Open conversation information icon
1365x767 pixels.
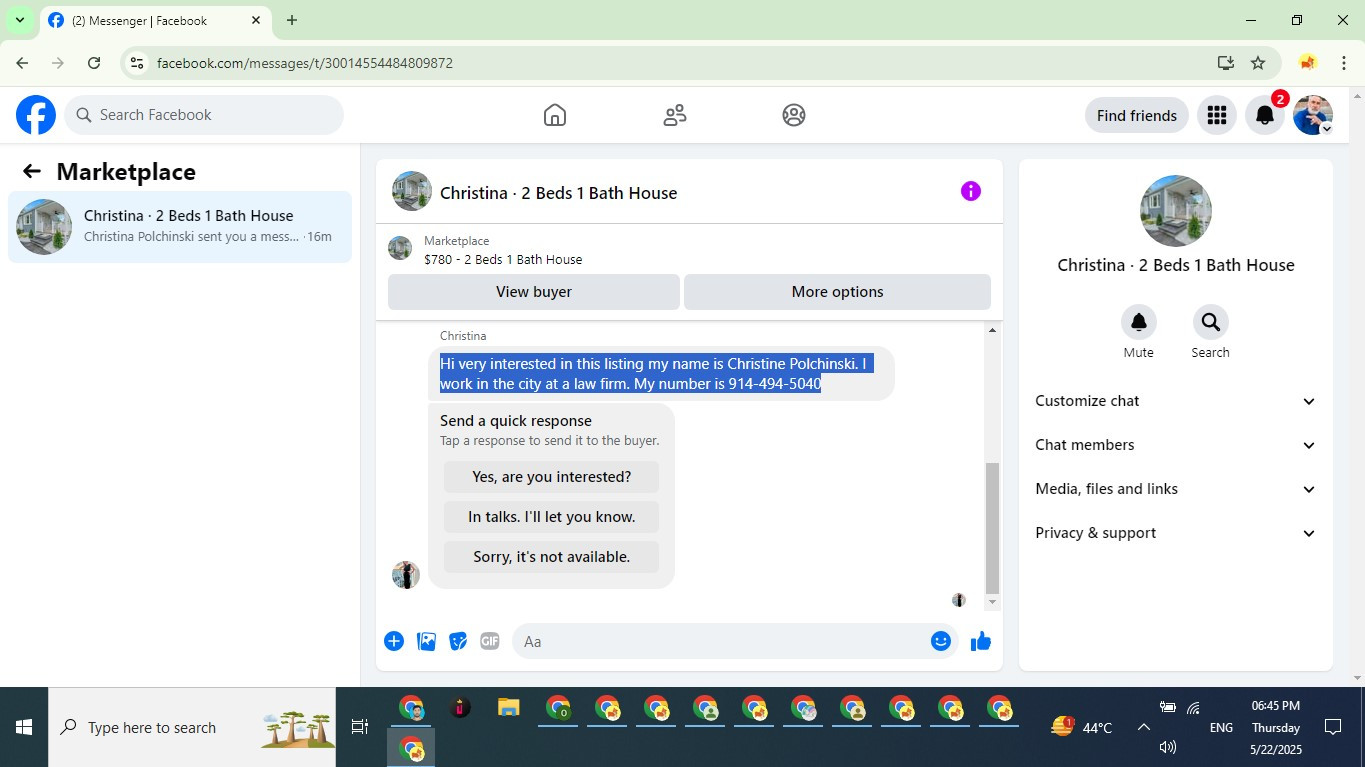[971, 191]
